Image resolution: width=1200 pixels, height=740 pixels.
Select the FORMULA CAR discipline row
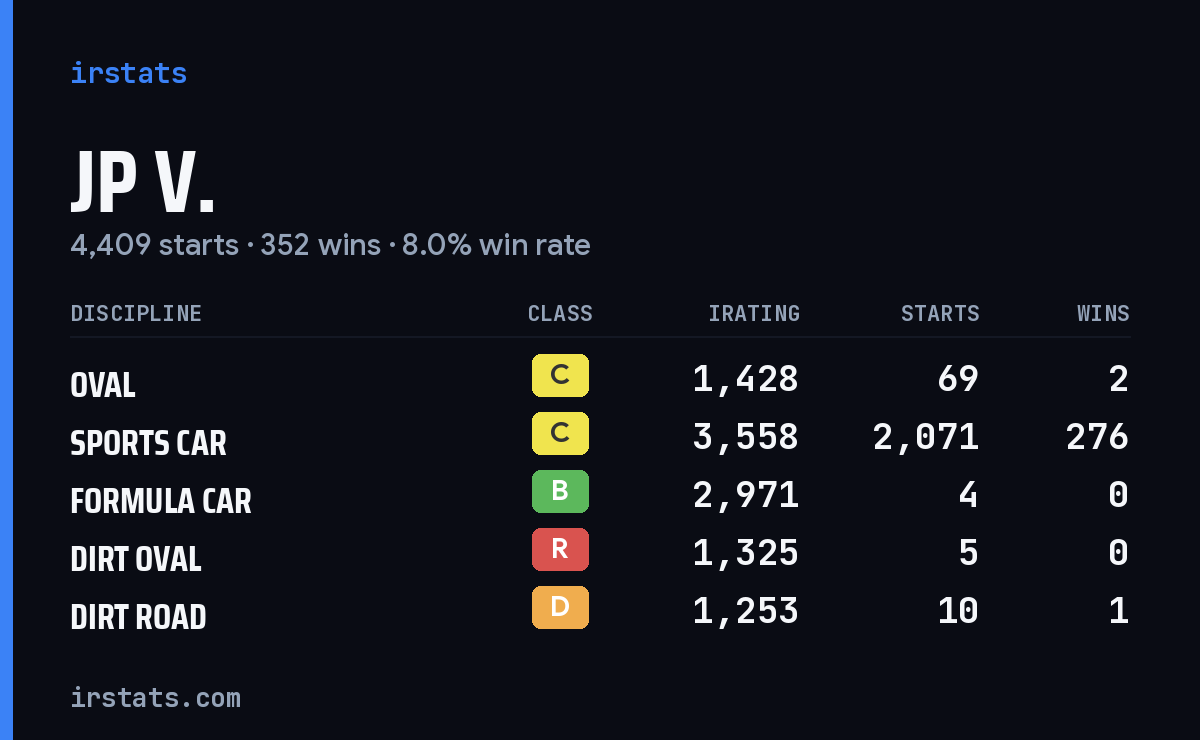[600, 495]
